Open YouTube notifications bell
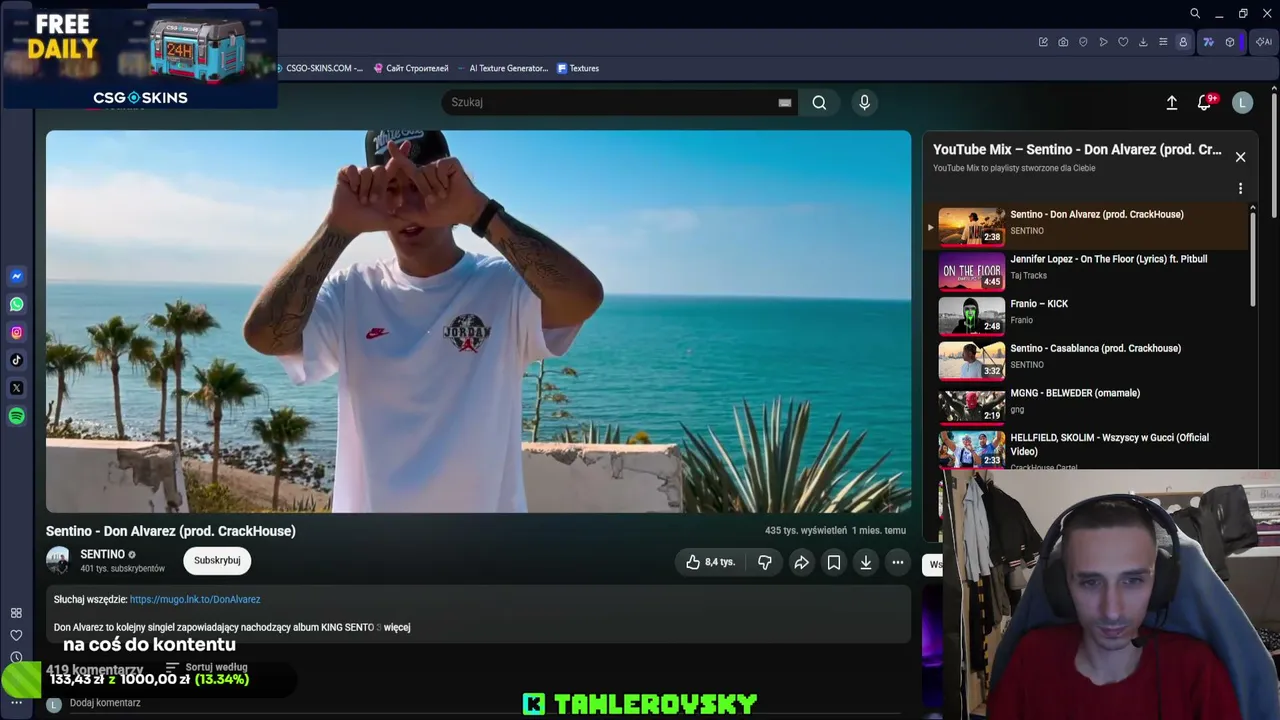 pyautogui.click(x=1205, y=102)
